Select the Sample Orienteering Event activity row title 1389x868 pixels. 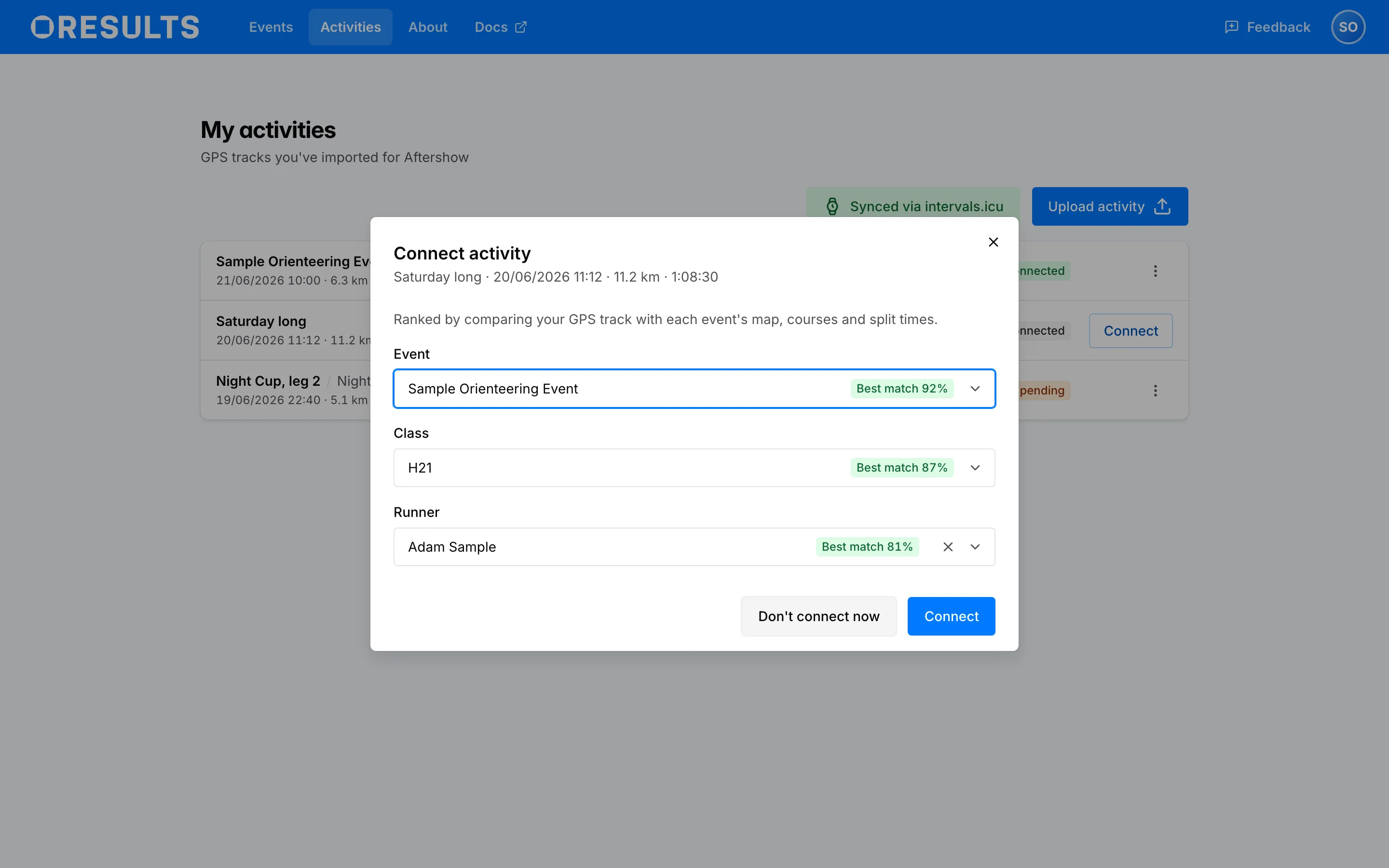(x=293, y=262)
